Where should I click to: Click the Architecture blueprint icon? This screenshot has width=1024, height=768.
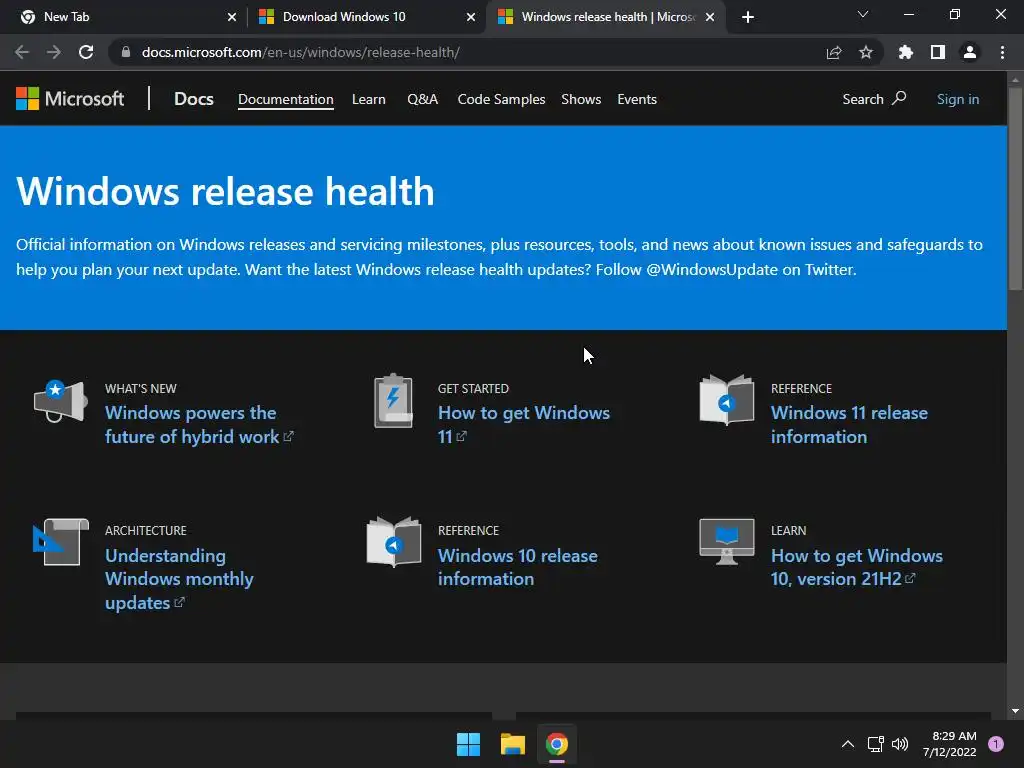61,543
